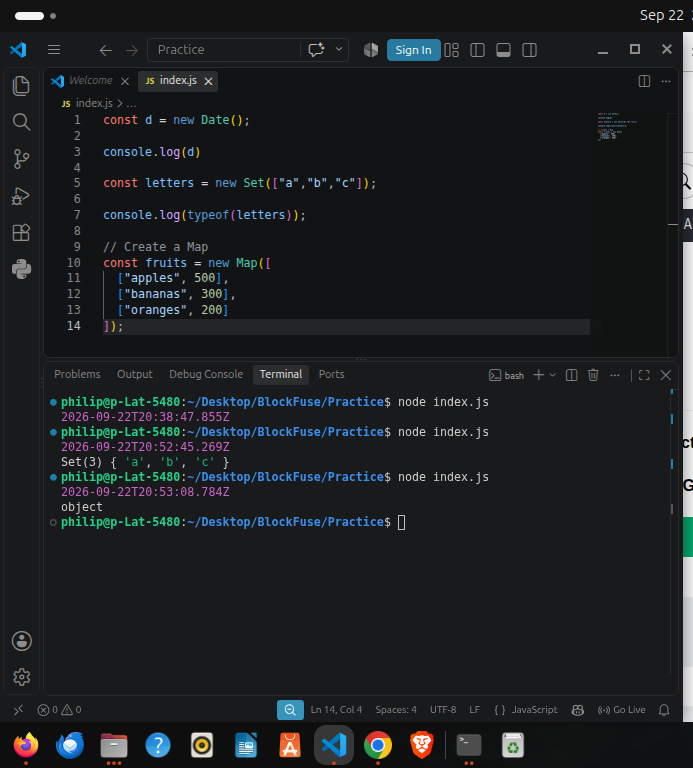This screenshot has height=768, width=693.
Task: Start Go Live server
Action: tap(621, 710)
